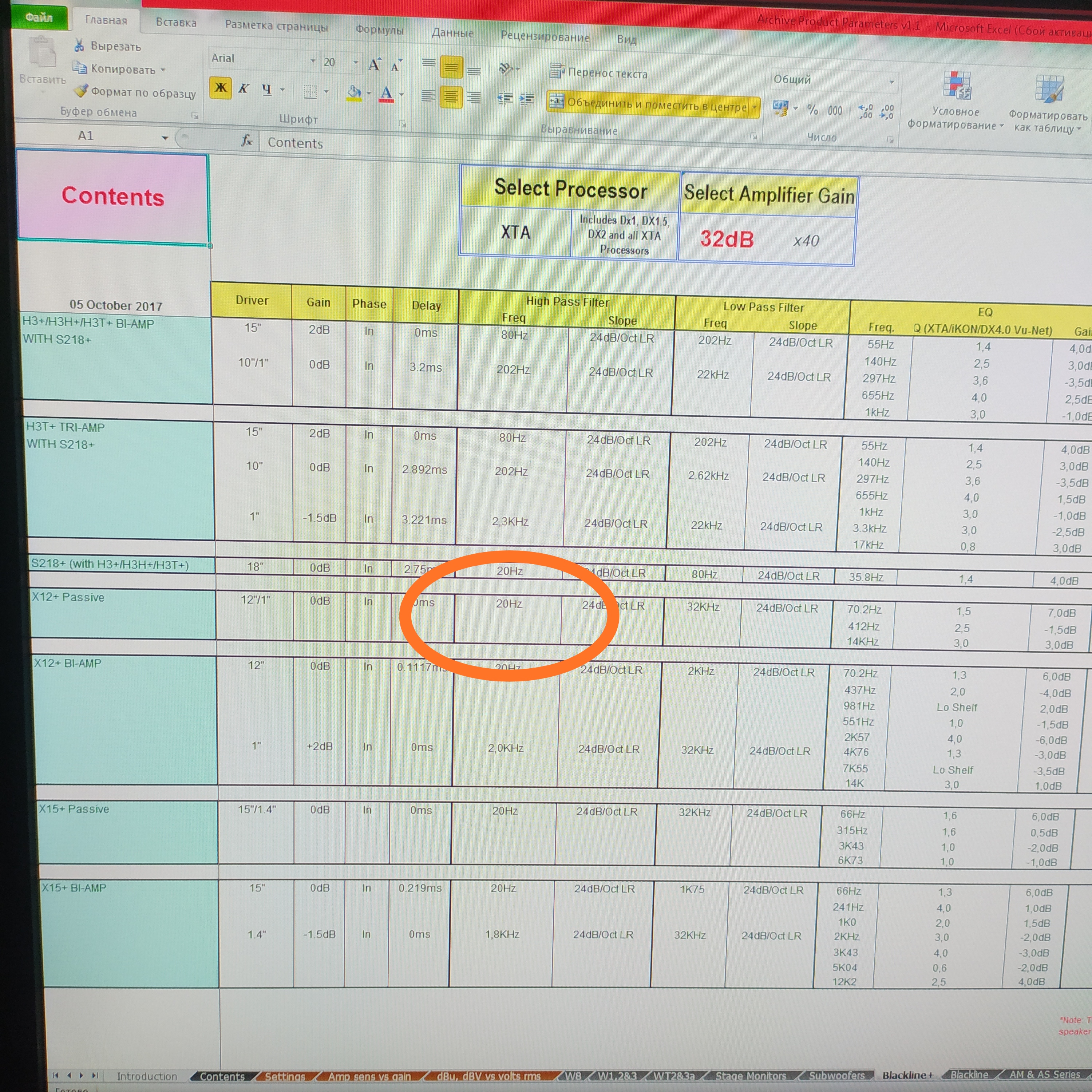Align text to bottom of cell
Image resolution: width=1092 pixels, height=1092 pixels.
474,71
